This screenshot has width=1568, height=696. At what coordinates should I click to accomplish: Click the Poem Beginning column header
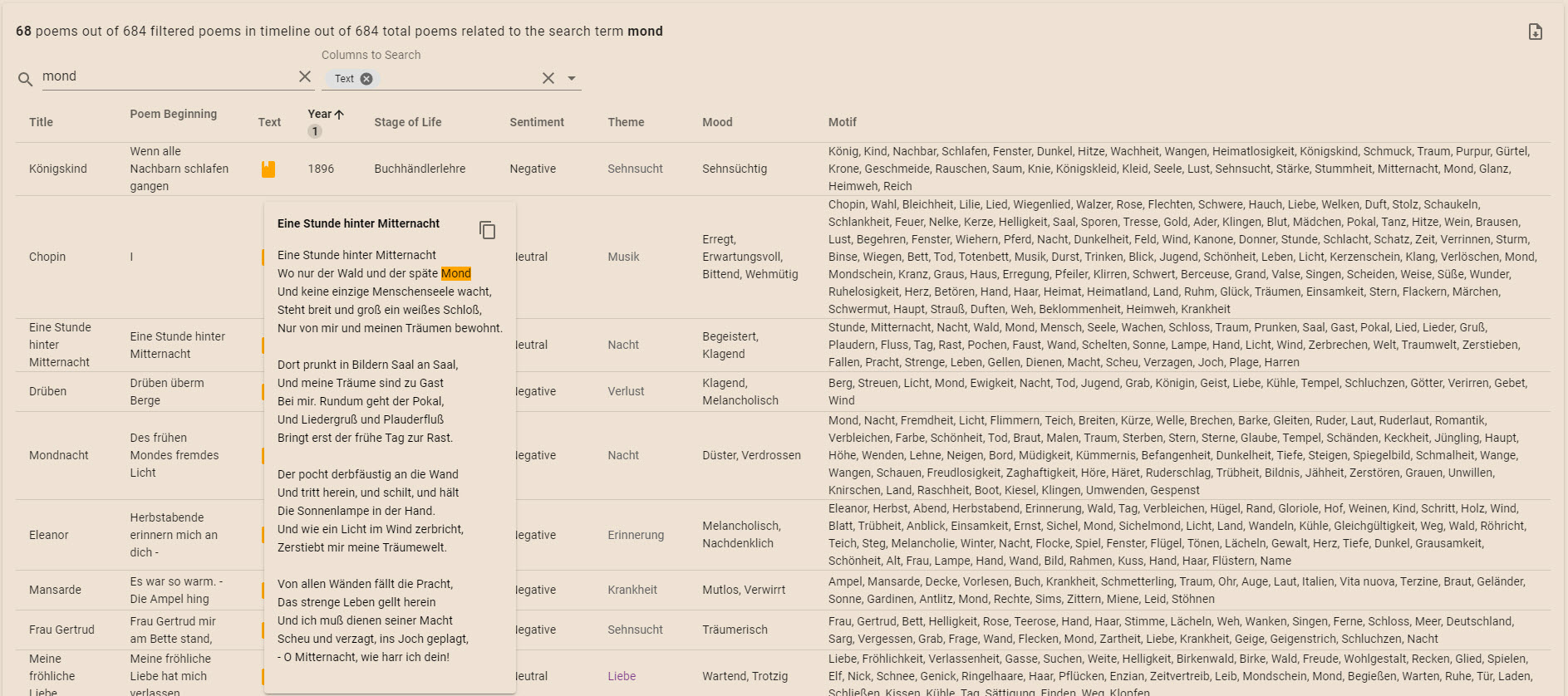coord(173,114)
